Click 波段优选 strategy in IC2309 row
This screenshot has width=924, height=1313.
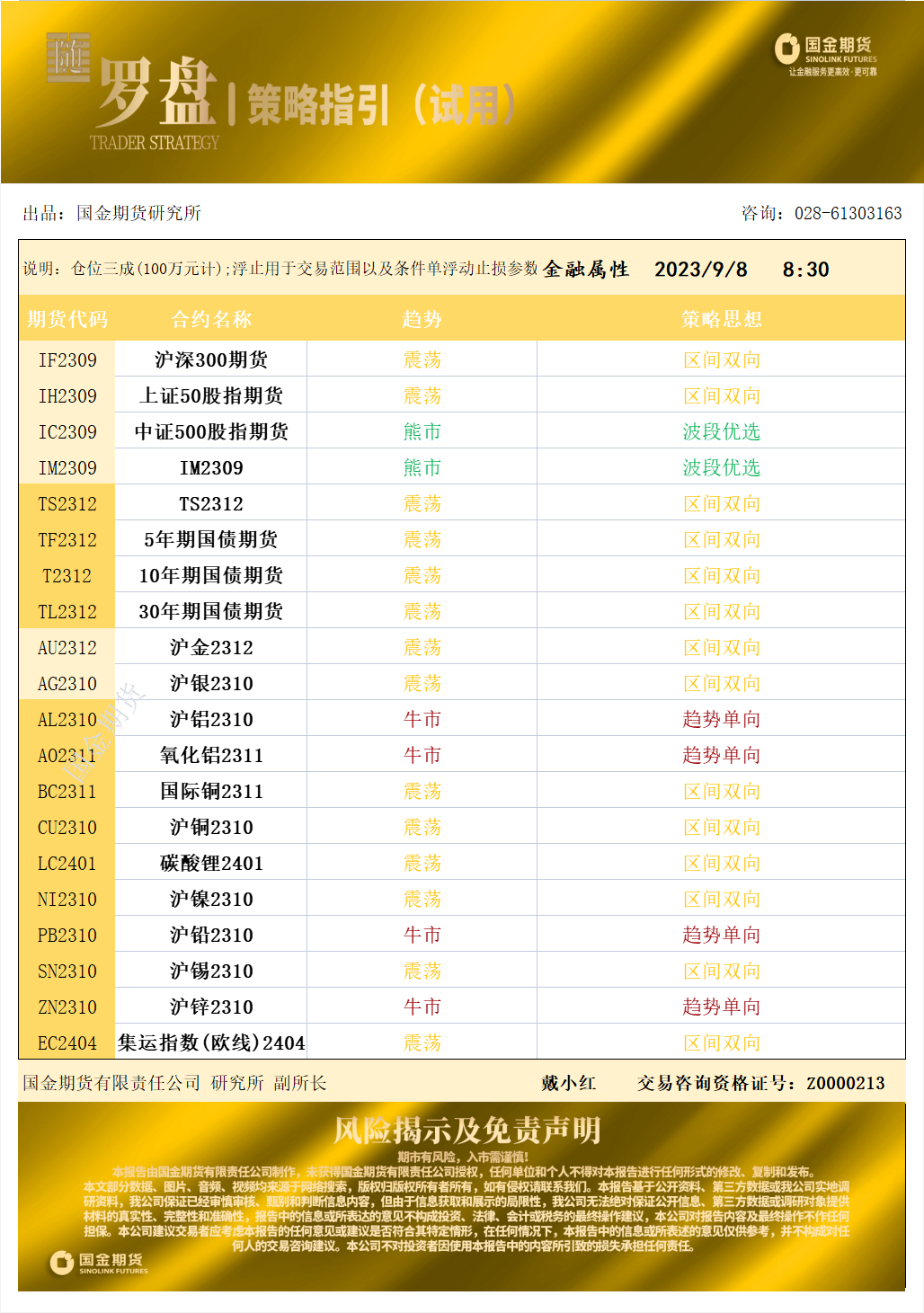tap(721, 431)
